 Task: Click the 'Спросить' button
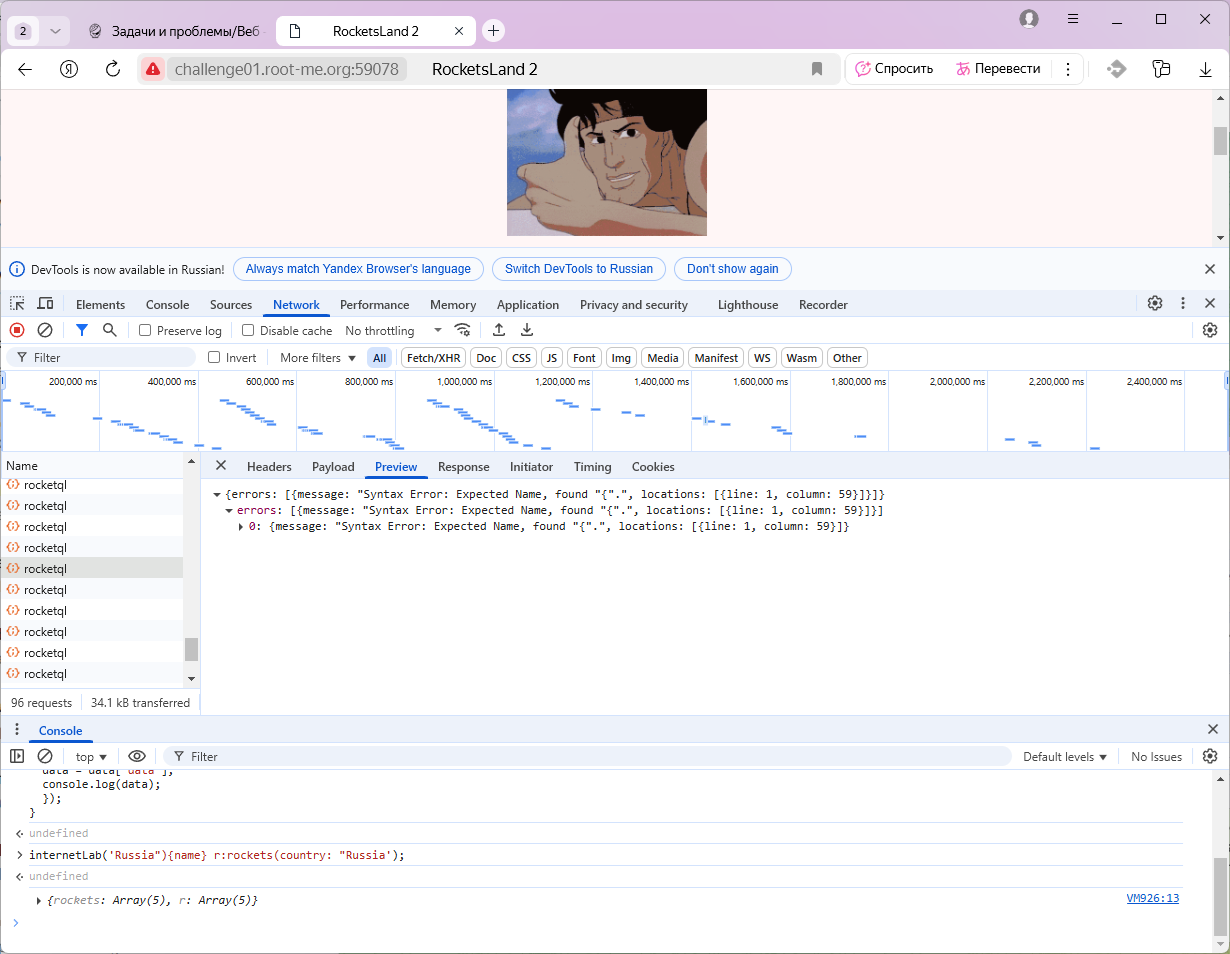pos(894,69)
